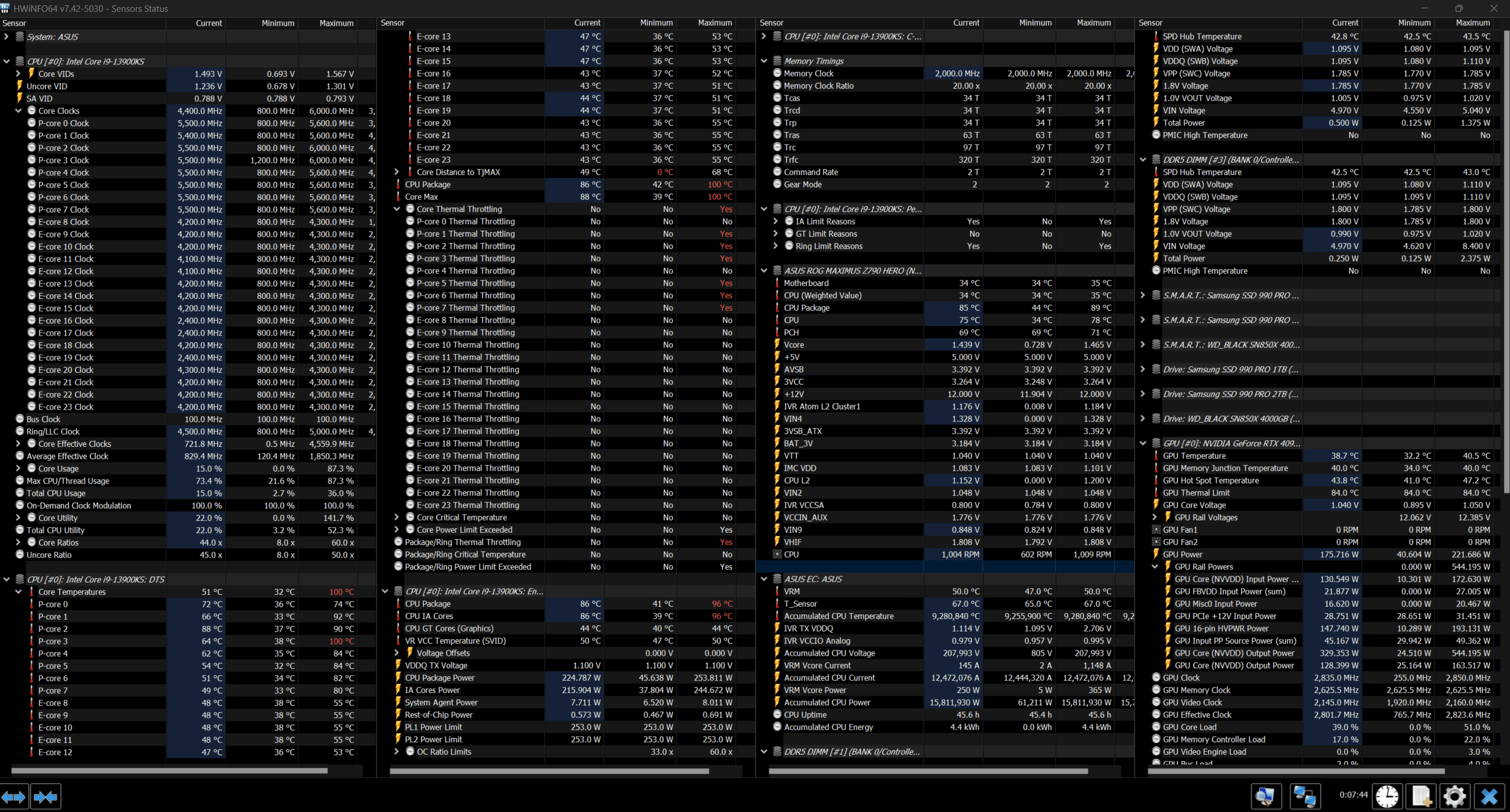This screenshot has width=1510, height=812.
Task: Expand Core Distance to TjMAX
Action: point(397,172)
